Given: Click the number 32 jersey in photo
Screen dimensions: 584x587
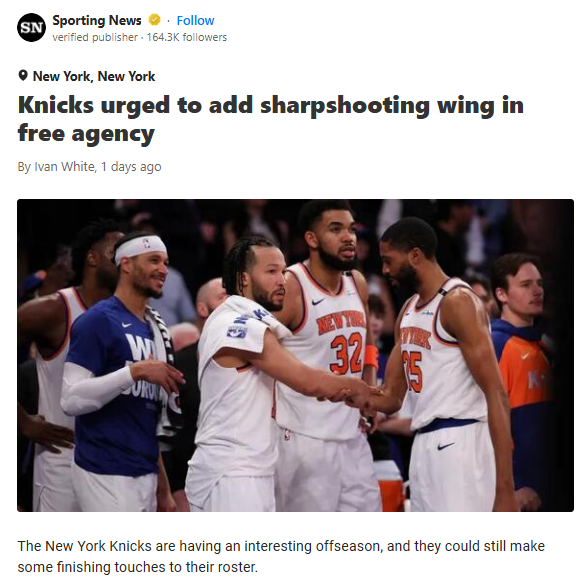Looking at the screenshot, I should click(x=347, y=353).
